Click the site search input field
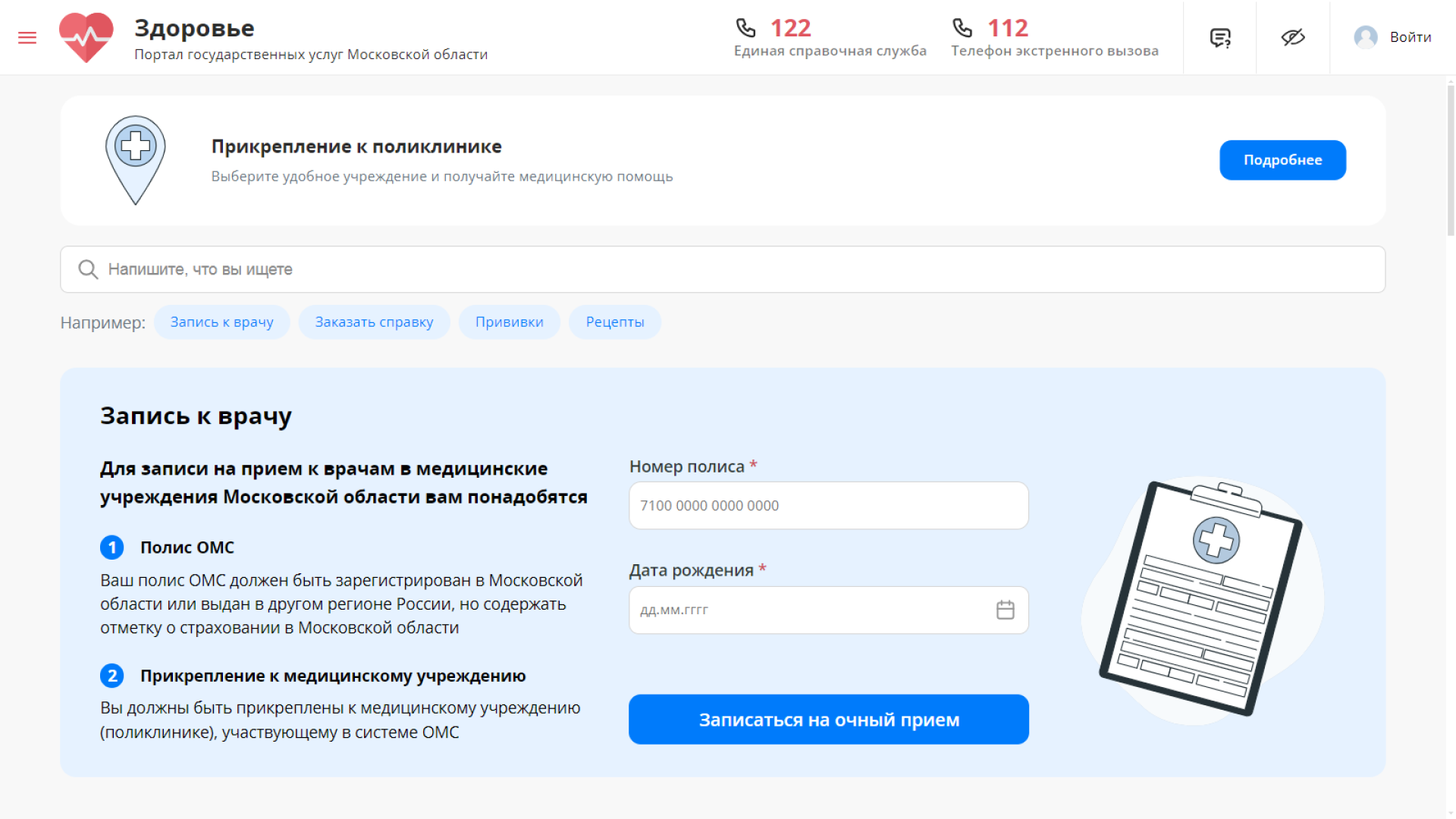 point(531,269)
